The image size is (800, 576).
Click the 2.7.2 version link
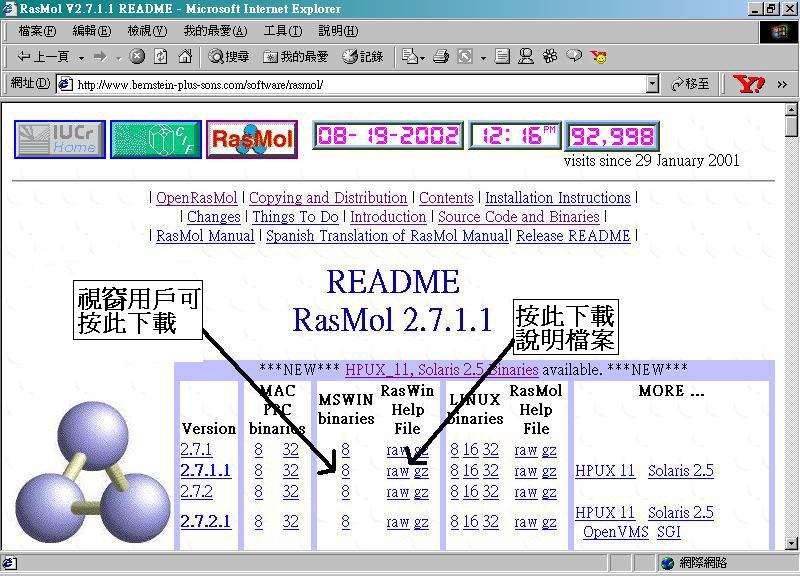196,492
